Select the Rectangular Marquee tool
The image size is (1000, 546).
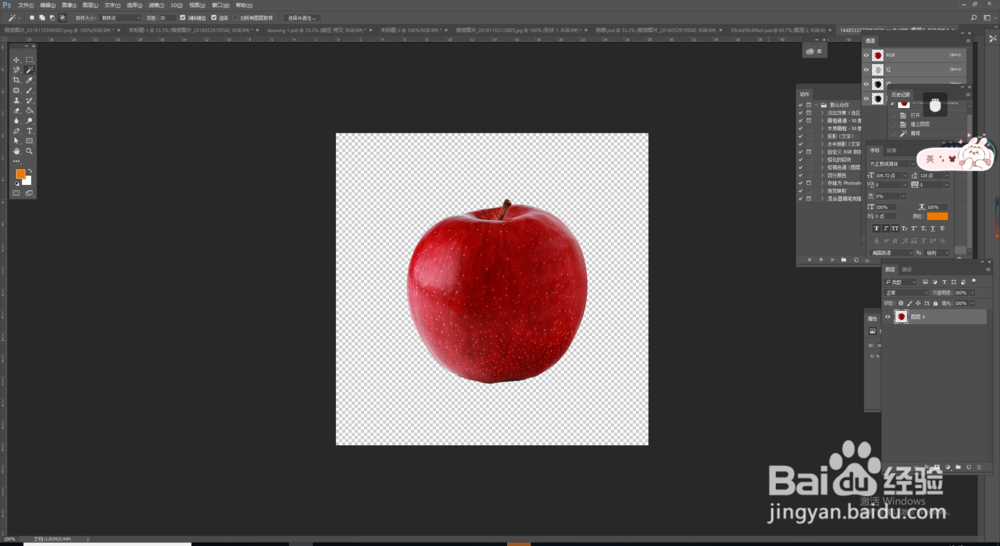click(29, 60)
